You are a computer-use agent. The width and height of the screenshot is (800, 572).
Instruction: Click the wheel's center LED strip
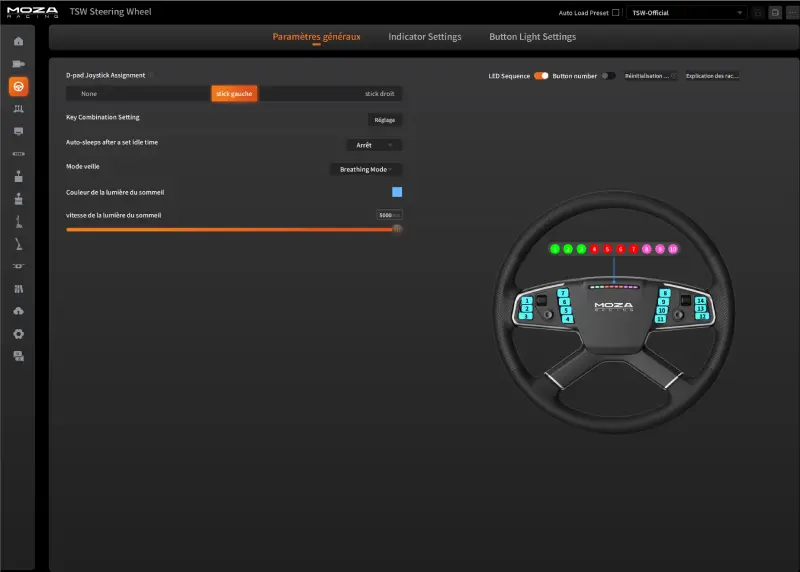tap(614, 287)
